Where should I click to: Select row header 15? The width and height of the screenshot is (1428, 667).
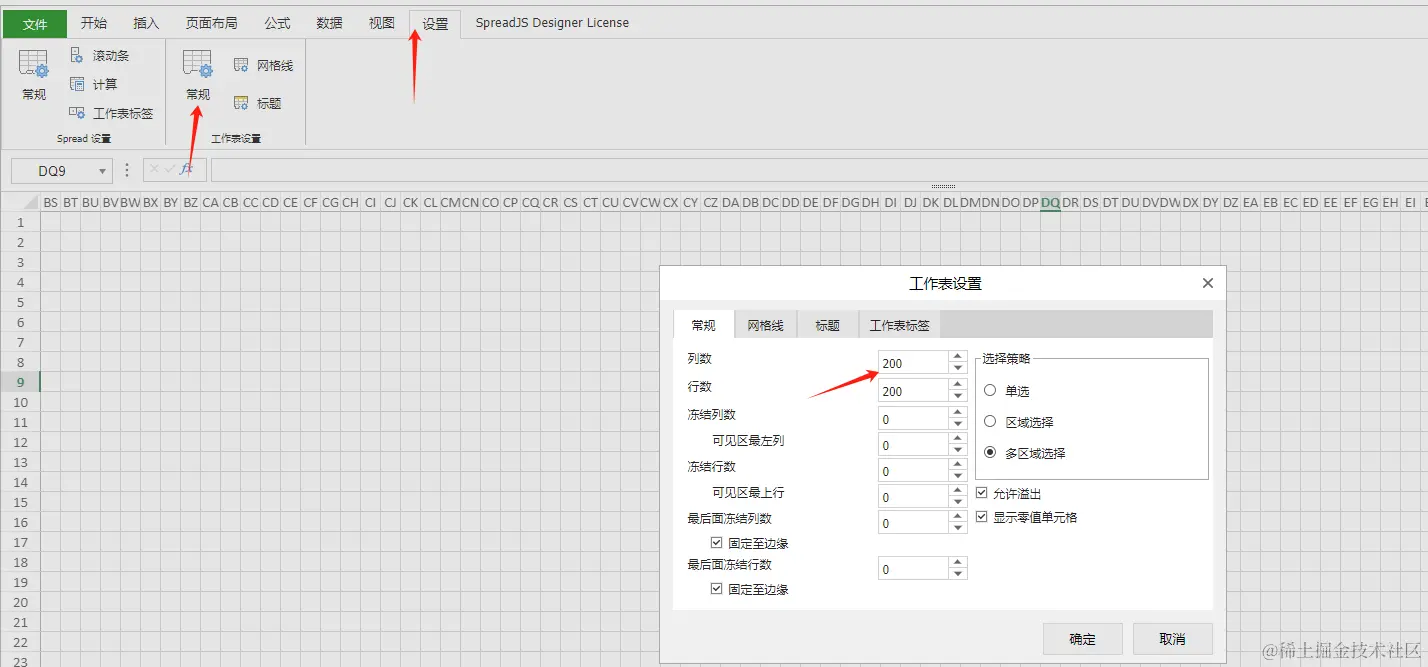coord(19,502)
